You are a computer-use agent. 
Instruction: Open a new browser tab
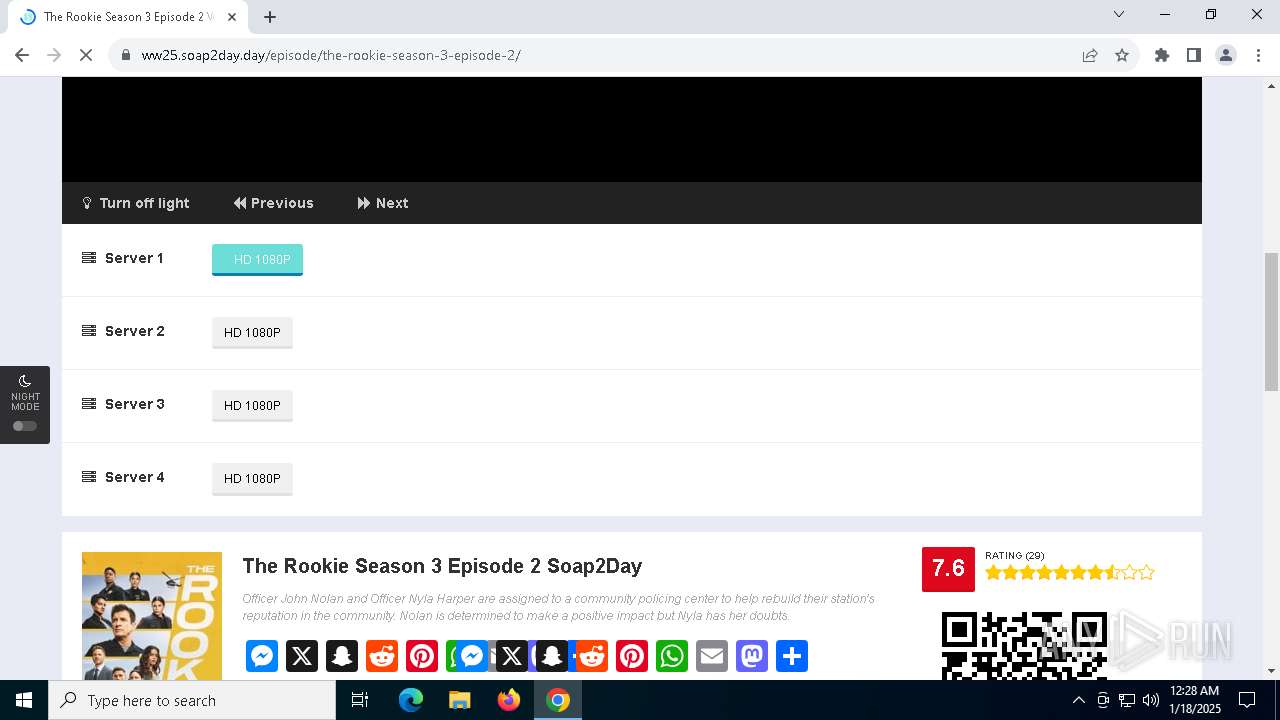[x=270, y=17]
